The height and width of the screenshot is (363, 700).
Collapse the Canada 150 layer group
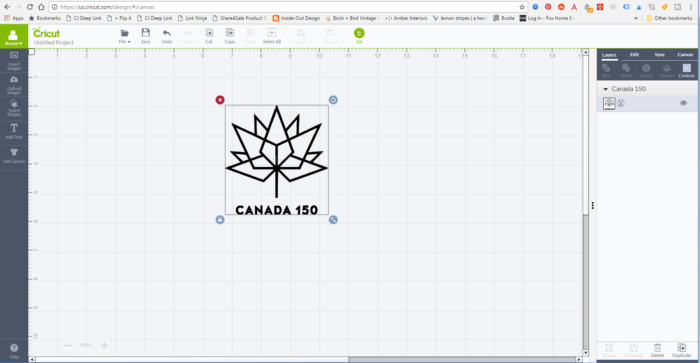coord(605,89)
